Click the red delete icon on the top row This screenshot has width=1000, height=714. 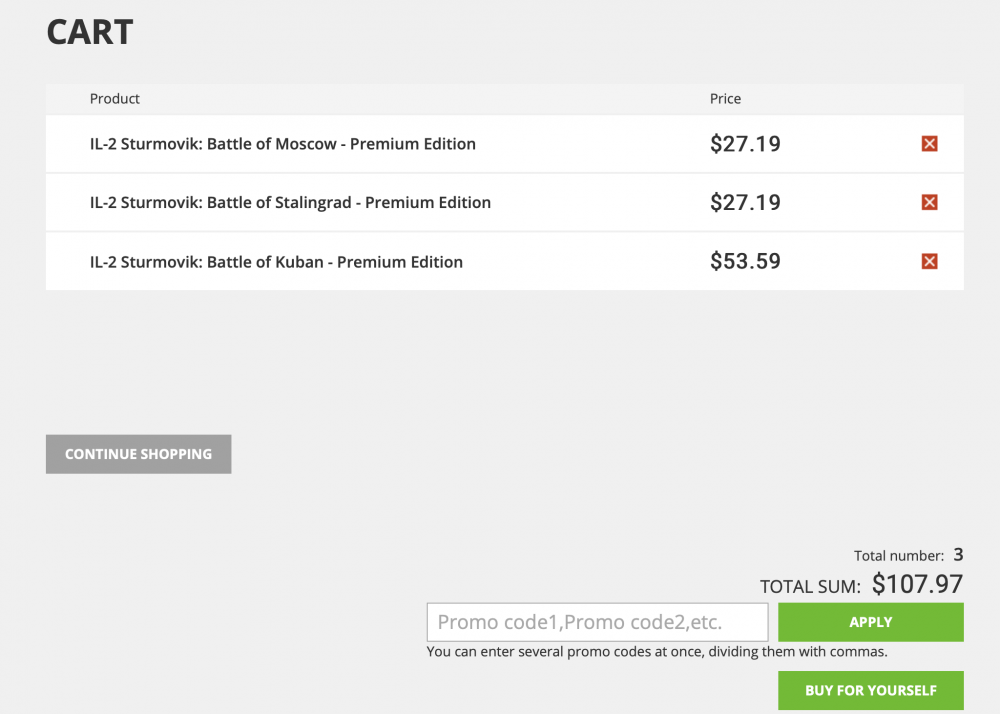point(929,143)
